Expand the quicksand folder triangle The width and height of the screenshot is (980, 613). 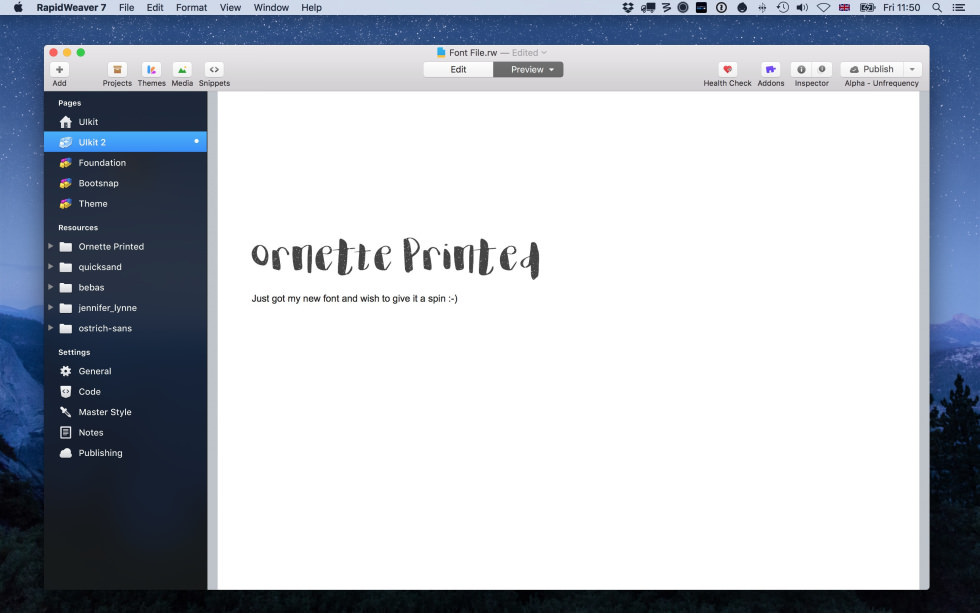[51, 267]
